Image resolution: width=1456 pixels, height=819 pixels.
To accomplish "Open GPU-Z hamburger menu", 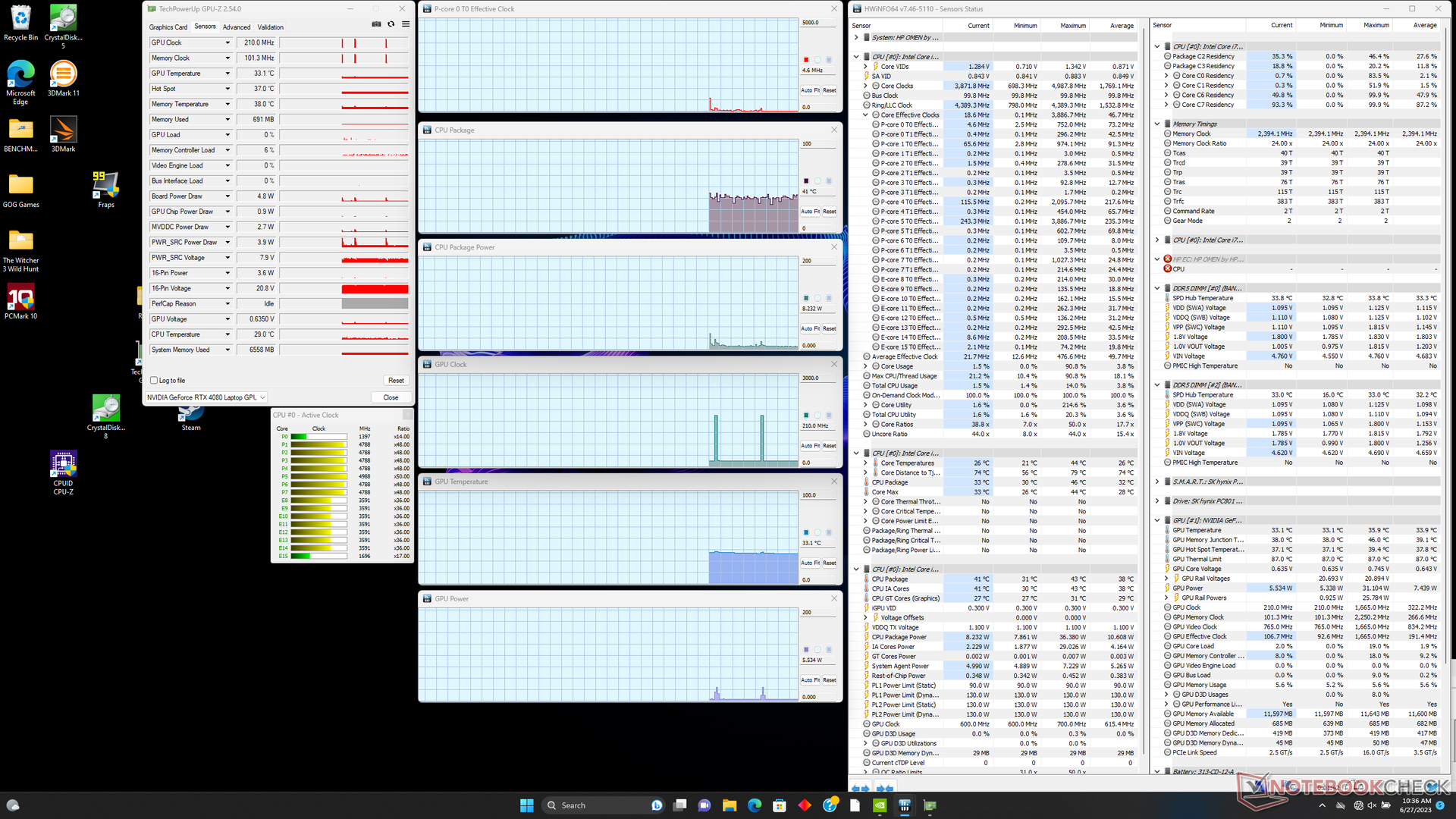I will tap(406, 24).
